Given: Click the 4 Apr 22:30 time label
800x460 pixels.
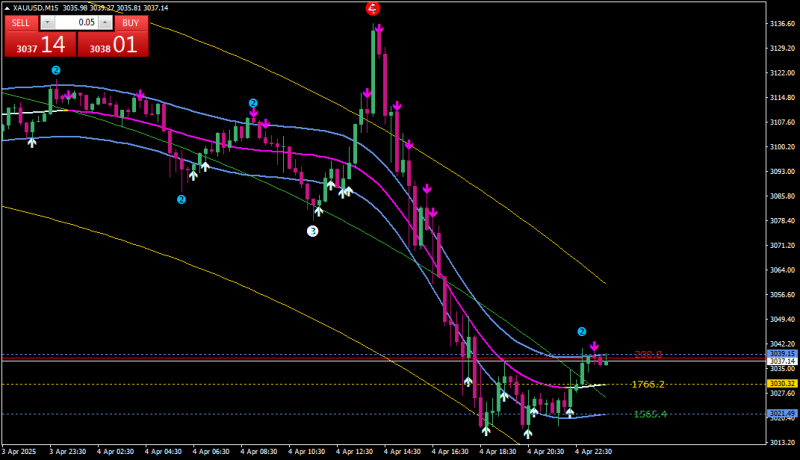Looking at the screenshot, I should tap(593, 452).
